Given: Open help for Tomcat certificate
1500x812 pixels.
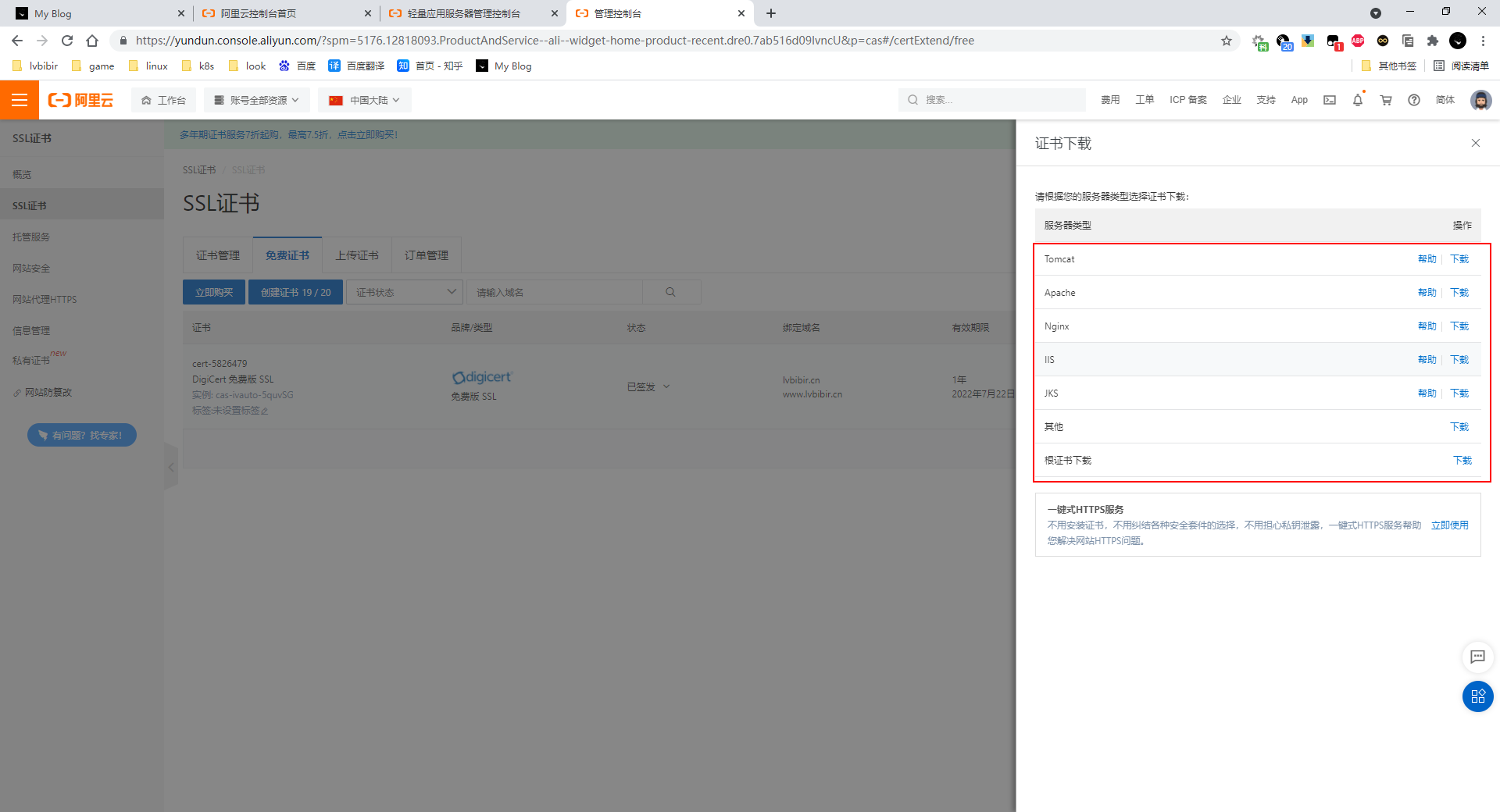Looking at the screenshot, I should pyautogui.click(x=1427, y=259).
